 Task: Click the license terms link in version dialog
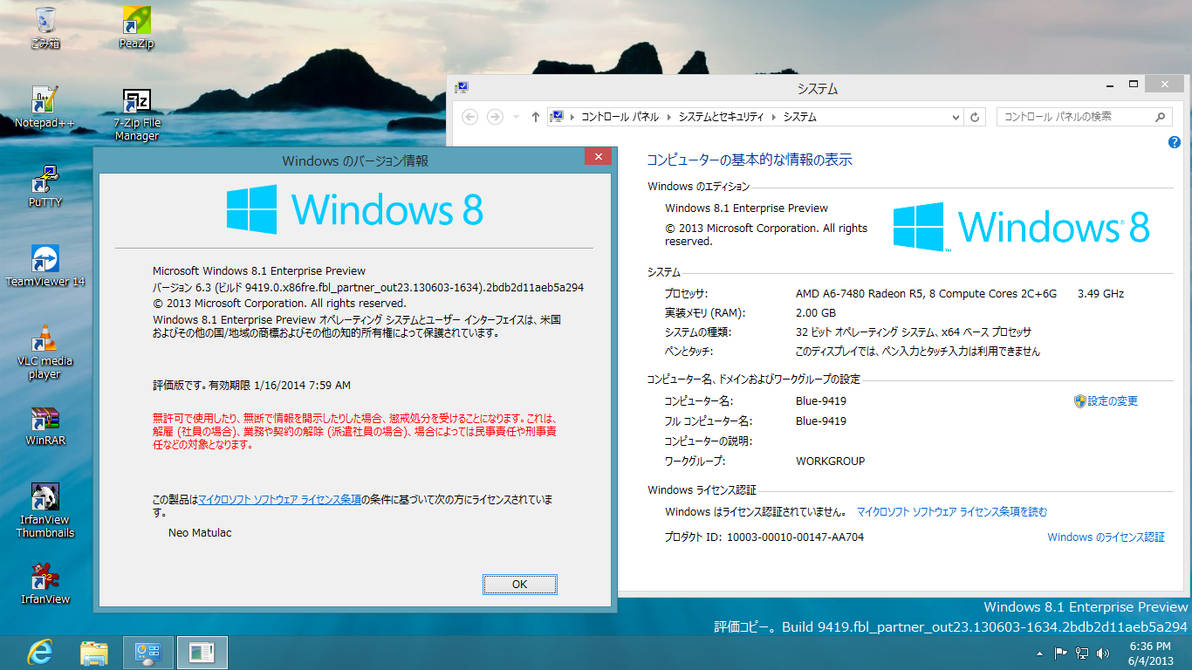pos(279,500)
